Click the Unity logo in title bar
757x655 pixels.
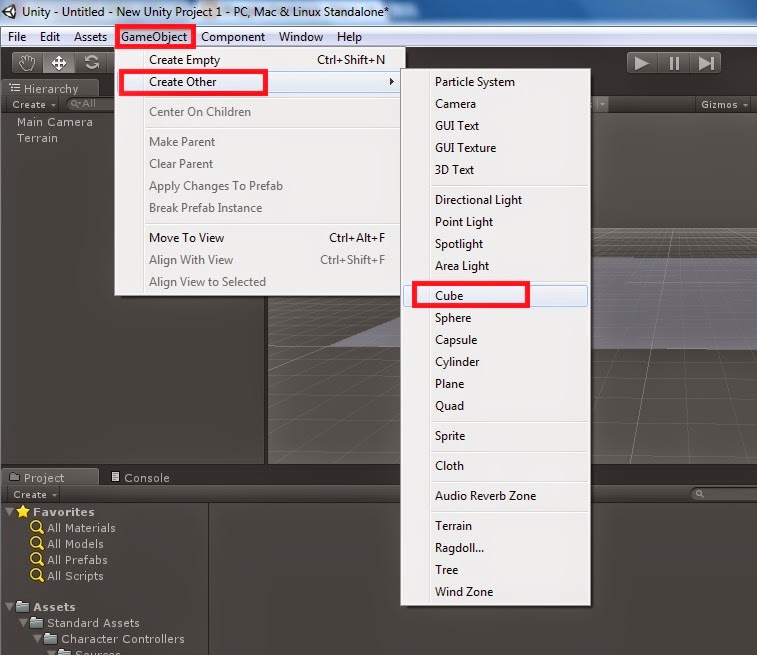10,11
